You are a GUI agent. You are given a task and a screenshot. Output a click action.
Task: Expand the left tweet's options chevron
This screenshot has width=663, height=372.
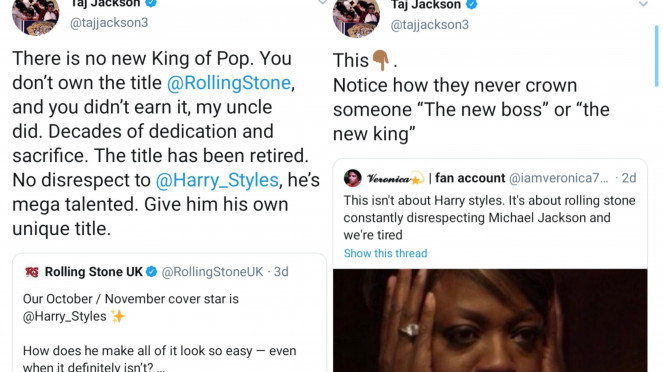[323, 3]
